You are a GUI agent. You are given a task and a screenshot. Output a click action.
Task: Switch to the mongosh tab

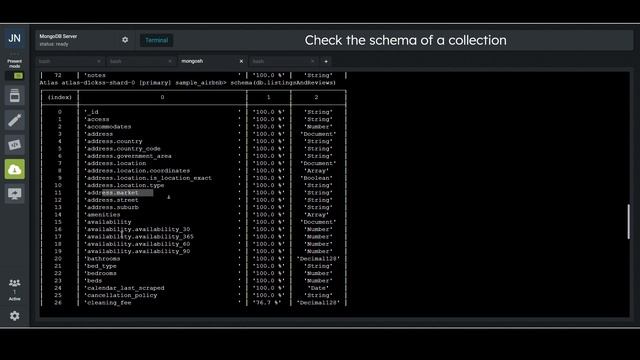pyautogui.click(x=192, y=61)
